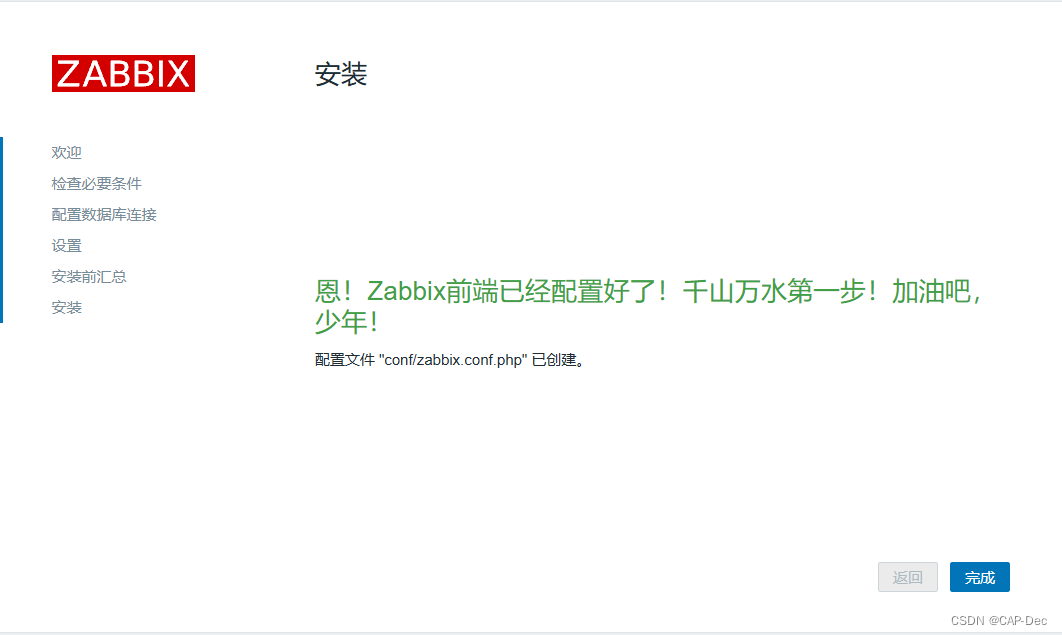Open the 配置数据库连接 step

click(104, 215)
